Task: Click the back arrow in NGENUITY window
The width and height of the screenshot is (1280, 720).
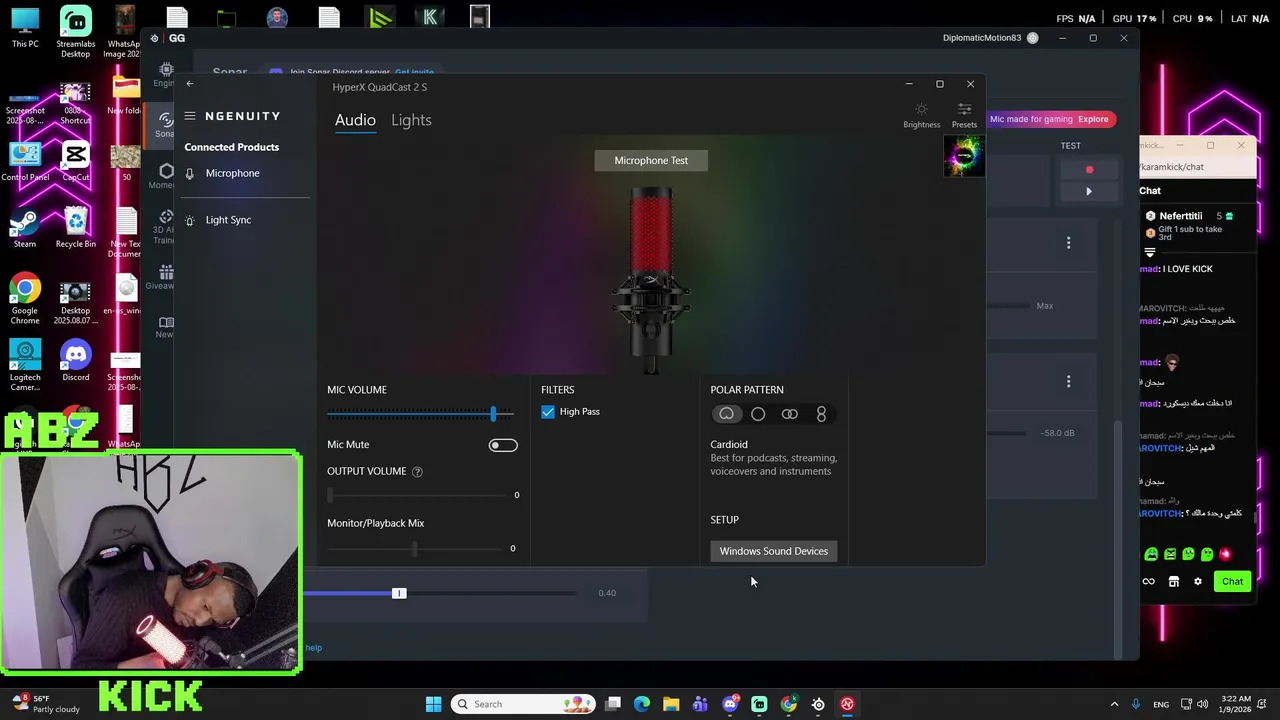Action: [190, 84]
